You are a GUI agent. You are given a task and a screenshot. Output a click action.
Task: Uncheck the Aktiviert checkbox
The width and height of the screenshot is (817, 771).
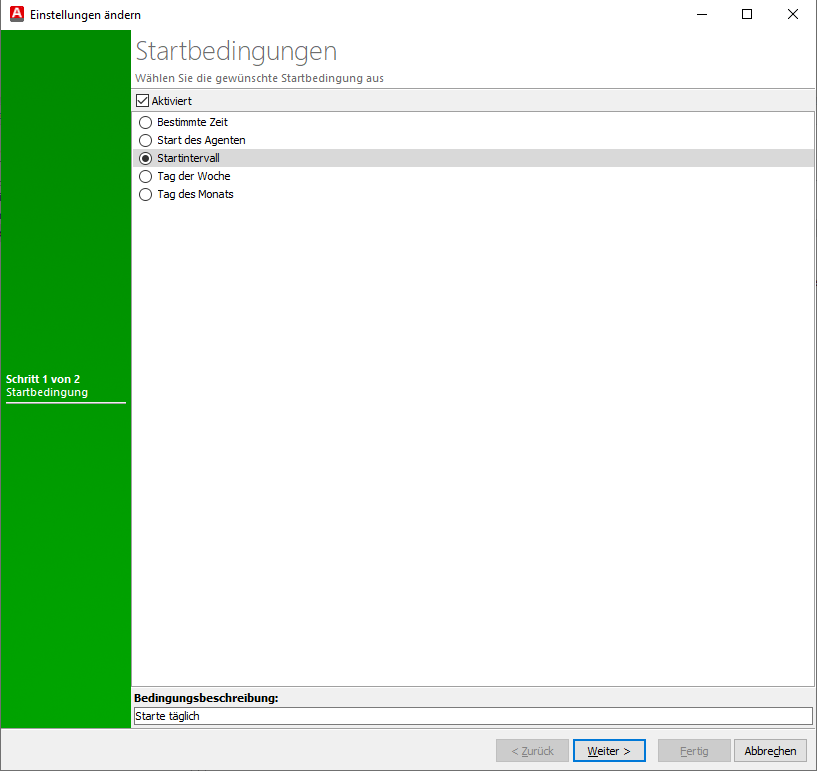pos(142,100)
